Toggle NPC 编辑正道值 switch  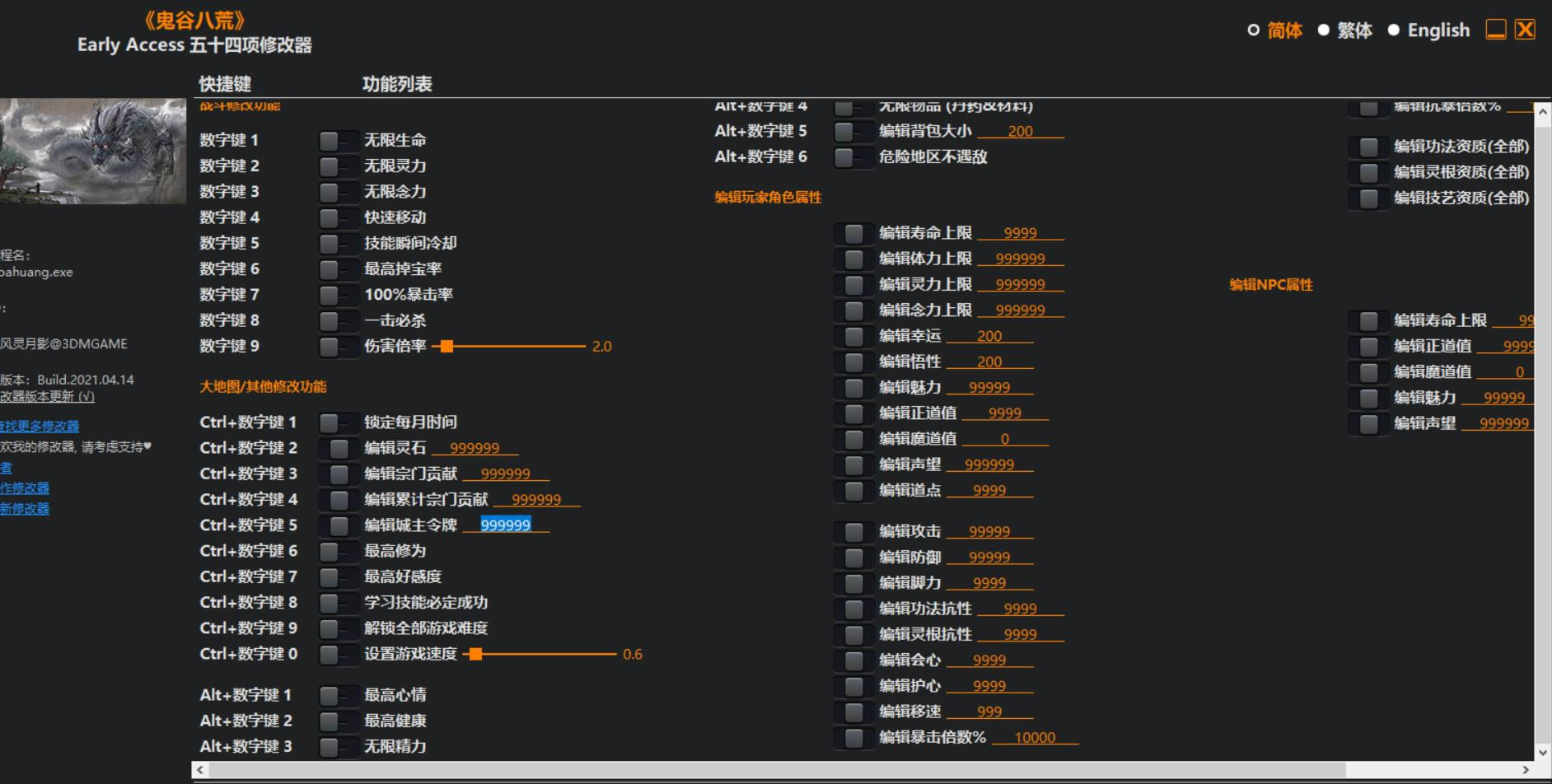(1367, 347)
